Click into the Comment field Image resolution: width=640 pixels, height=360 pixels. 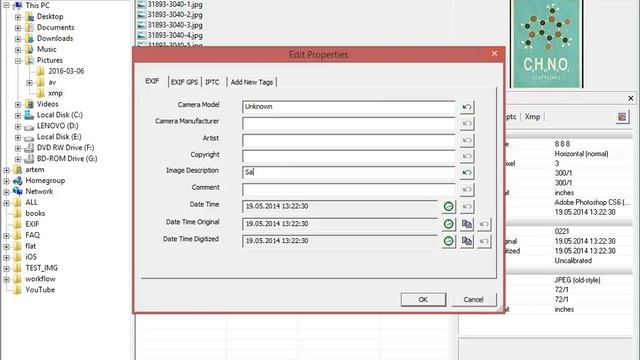click(x=349, y=189)
